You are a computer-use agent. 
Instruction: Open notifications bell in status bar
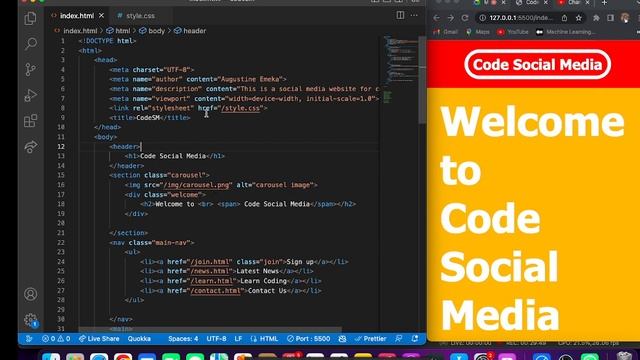[415, 339]
